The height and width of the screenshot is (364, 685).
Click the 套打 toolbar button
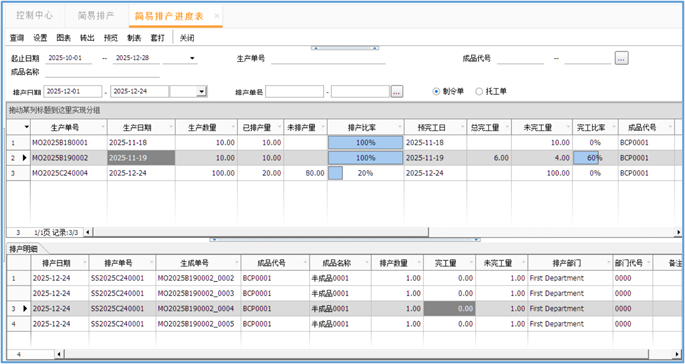(158, 38)
